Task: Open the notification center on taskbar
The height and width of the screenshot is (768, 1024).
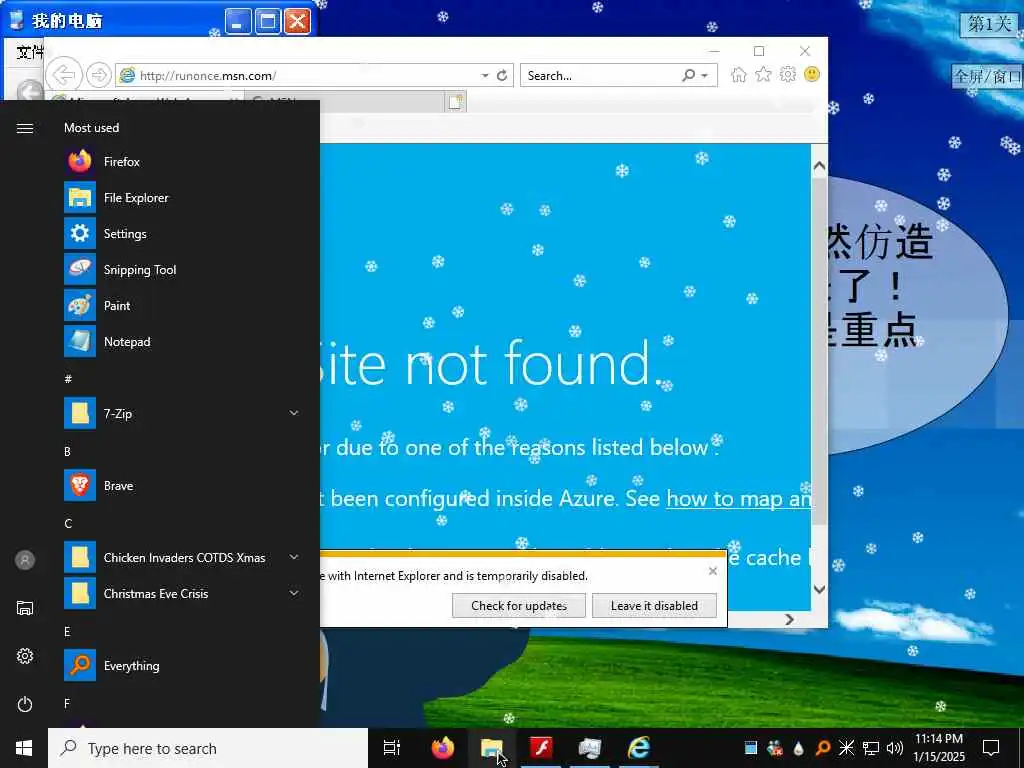Action: [991, 748]
